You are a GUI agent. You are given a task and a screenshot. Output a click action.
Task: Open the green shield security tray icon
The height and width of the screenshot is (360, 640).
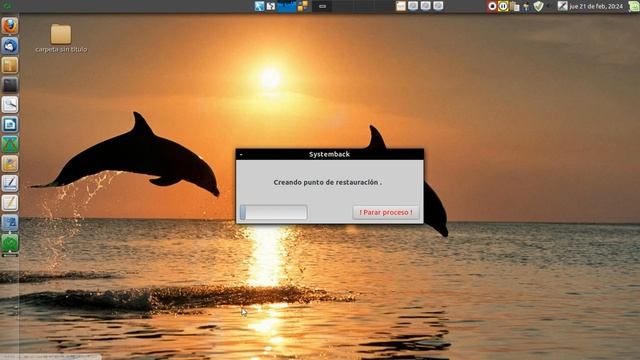pos(539,6)
